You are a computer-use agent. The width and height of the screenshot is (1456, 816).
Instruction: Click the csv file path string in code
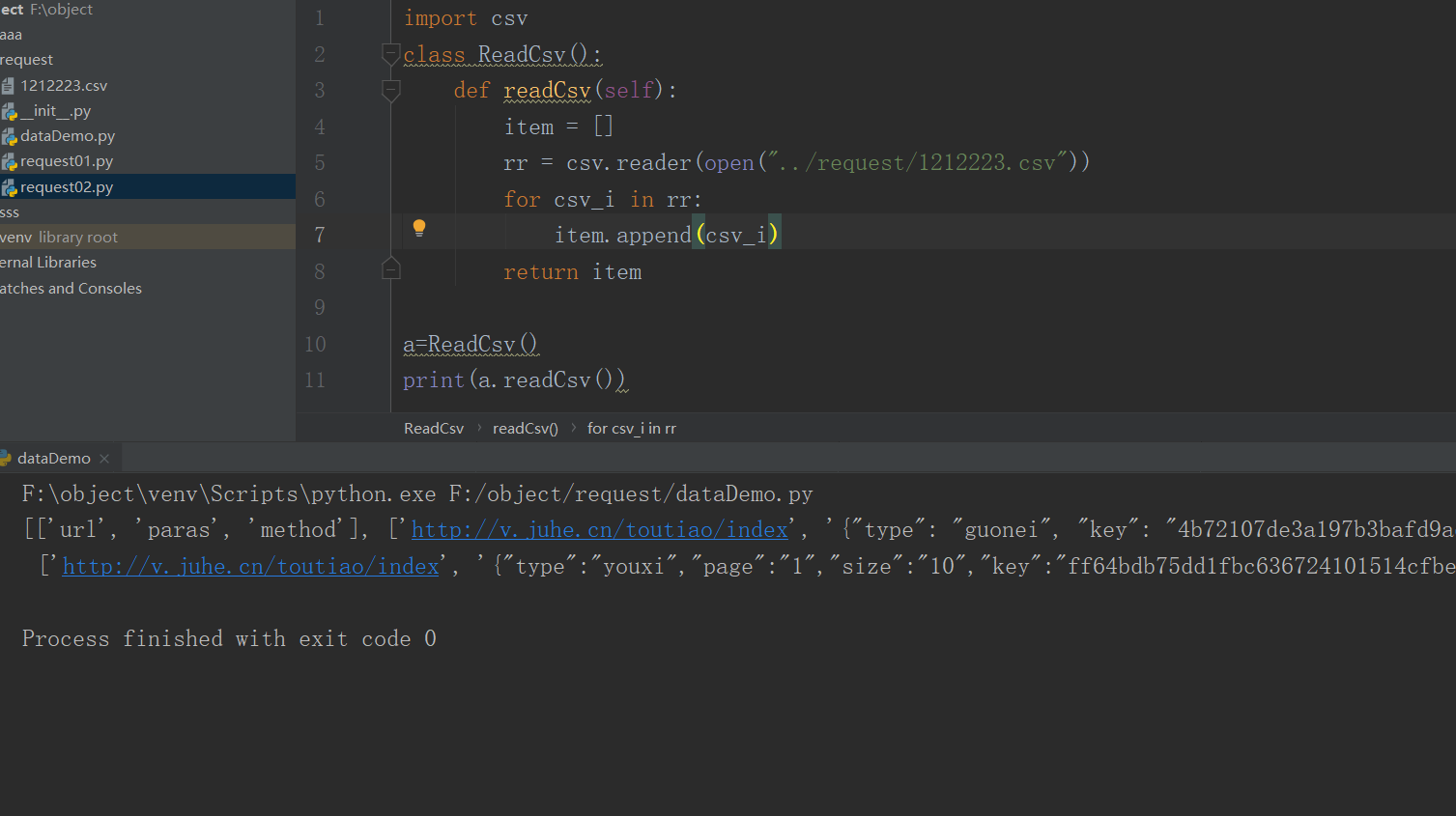[x=917, y=162]
